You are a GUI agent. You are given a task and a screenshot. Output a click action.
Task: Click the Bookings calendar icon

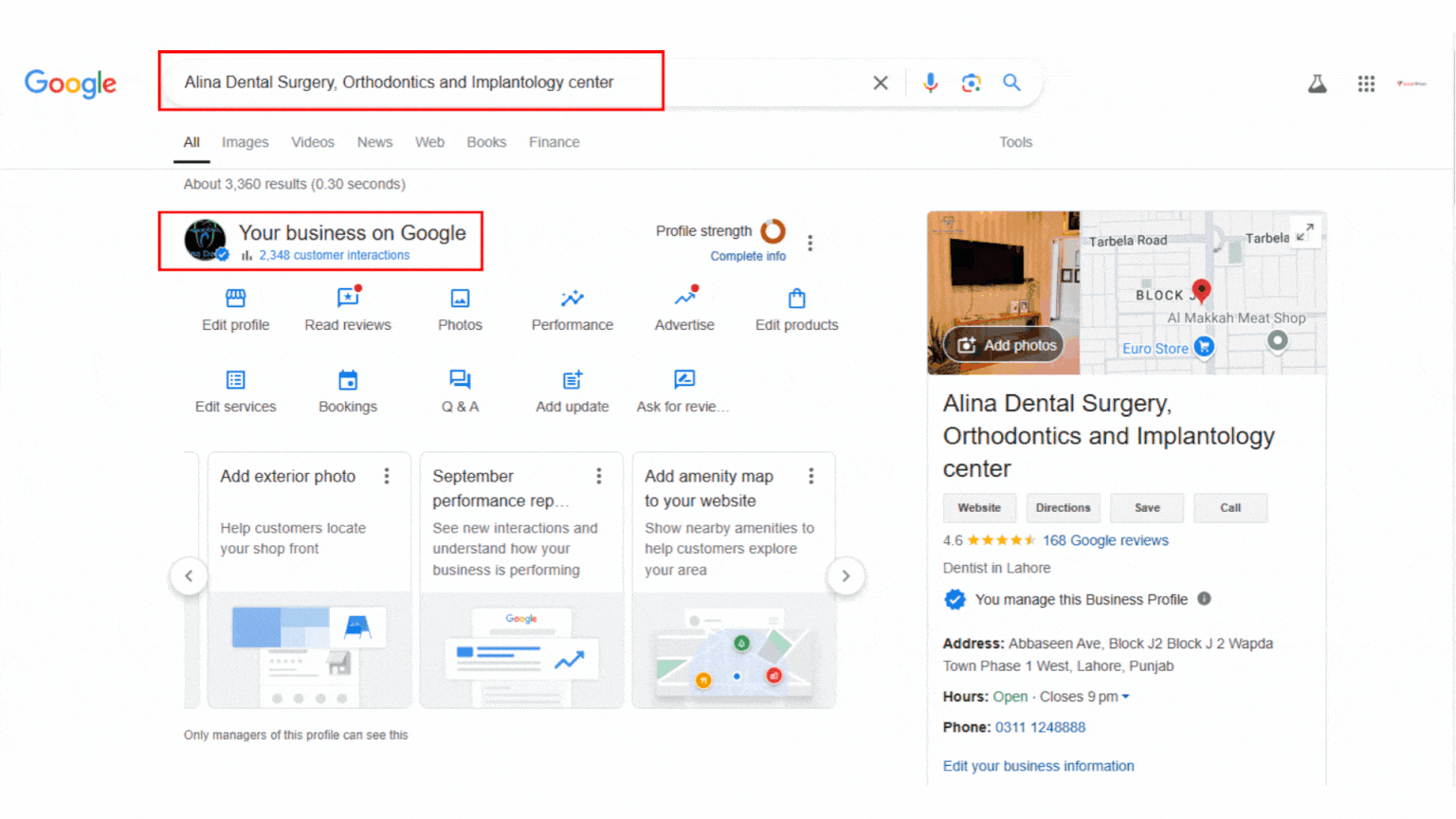pyautogui.click(x=348, y=380)
